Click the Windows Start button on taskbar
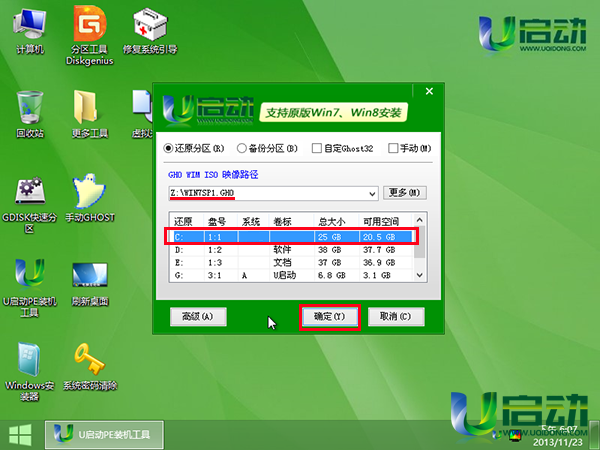The width and height of the screenshot is (600, 450). pos(17,435)
